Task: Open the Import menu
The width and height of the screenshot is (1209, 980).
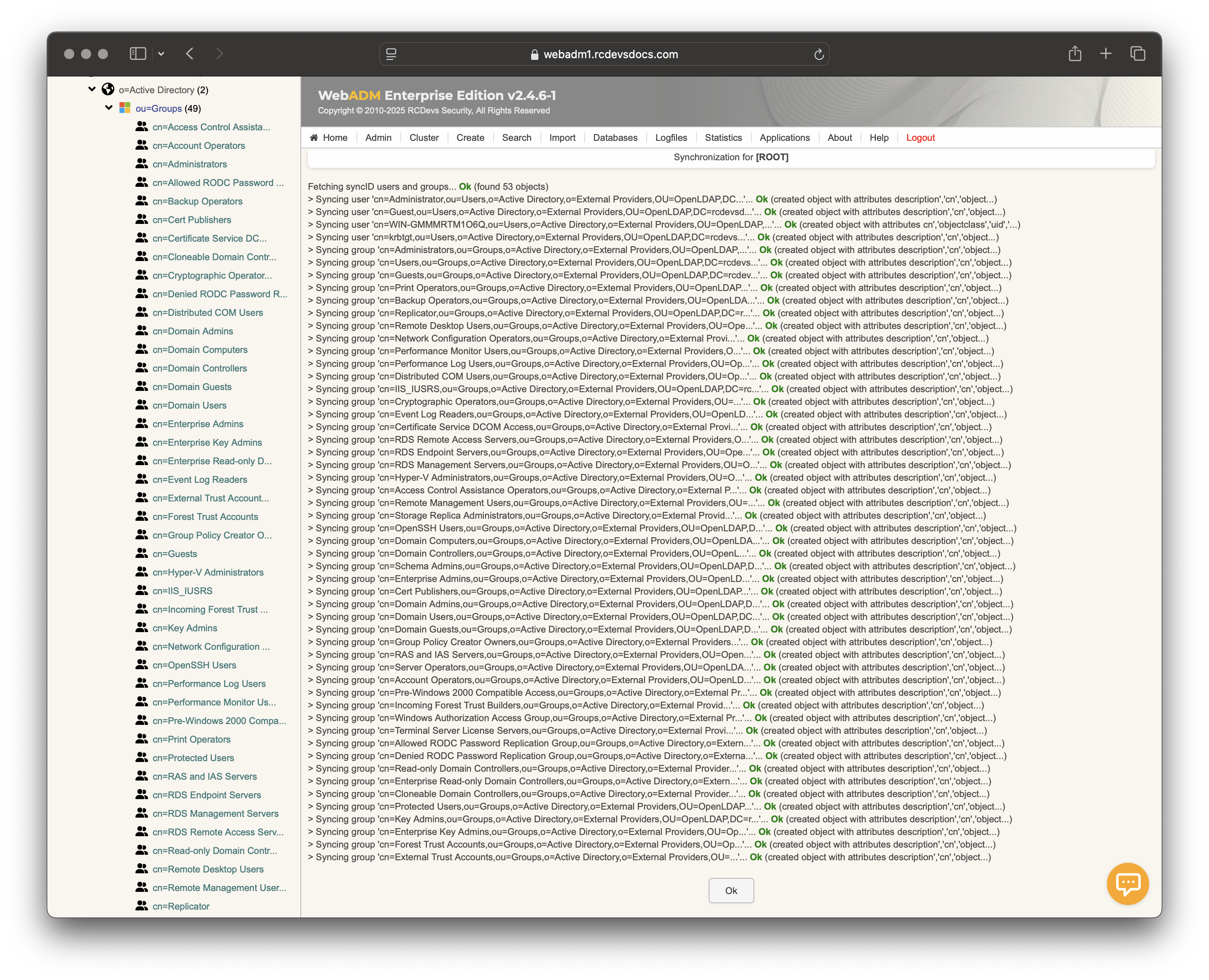Action: (562, 138)
